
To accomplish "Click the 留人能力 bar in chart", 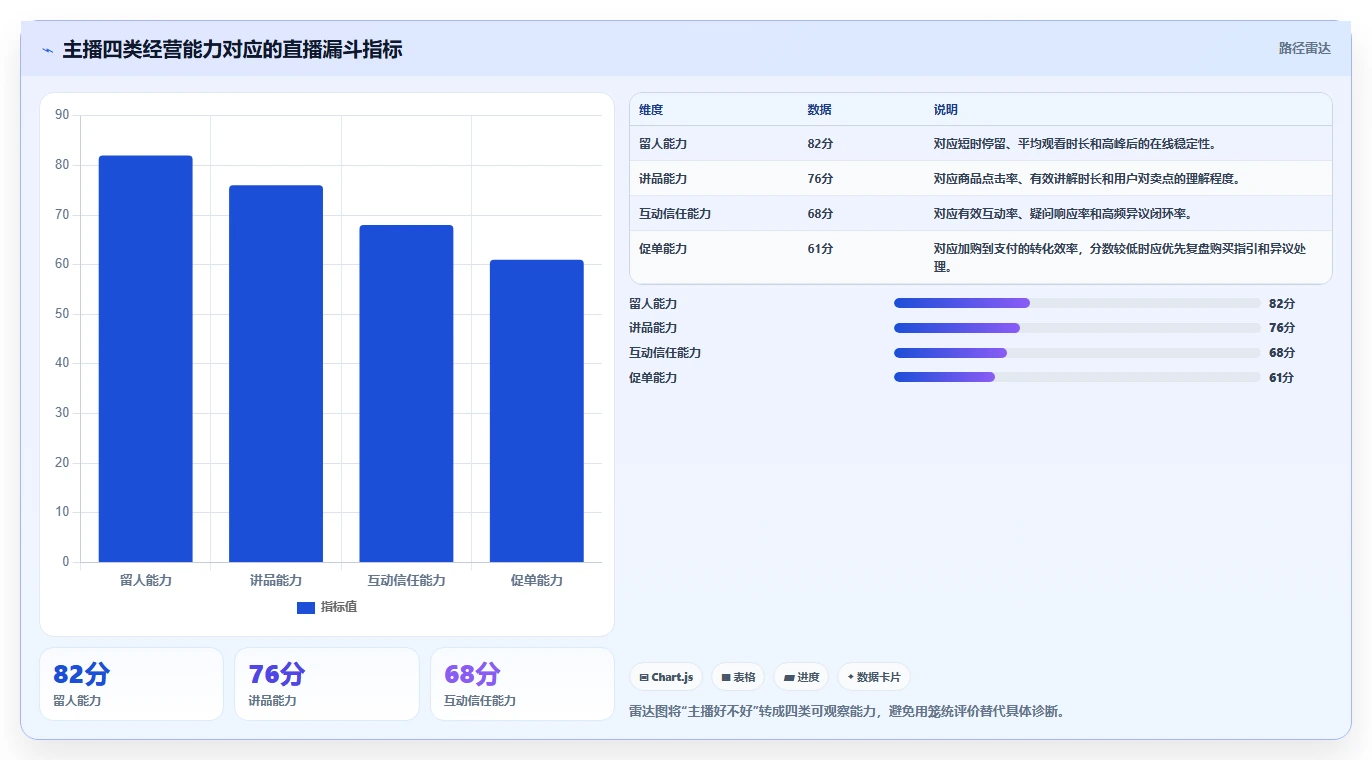I will point(145,359).
